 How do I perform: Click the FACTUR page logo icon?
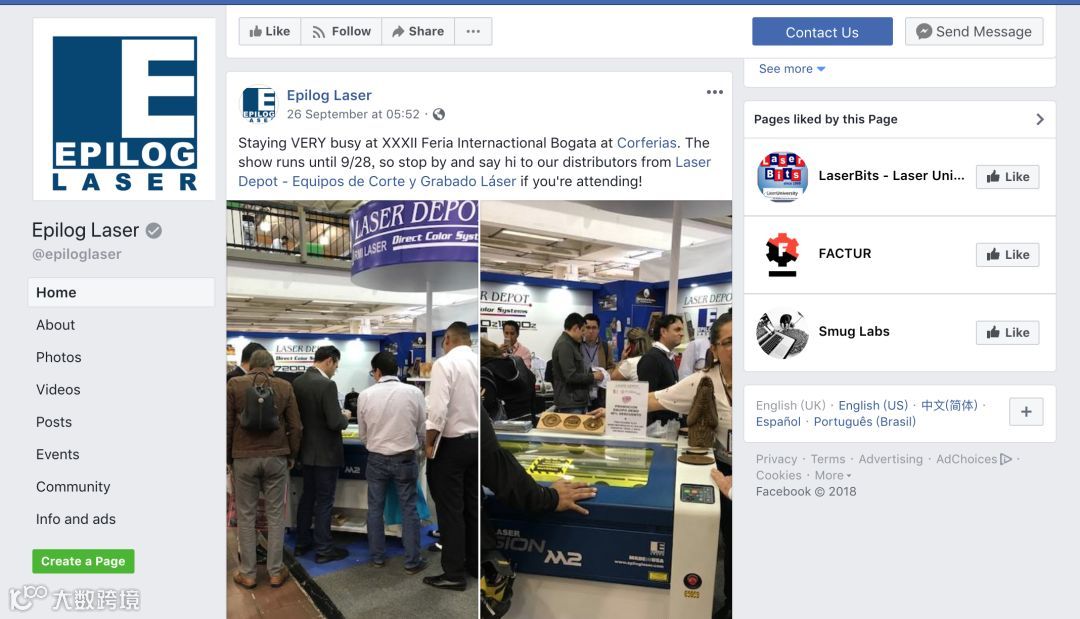tap(782, 254)
